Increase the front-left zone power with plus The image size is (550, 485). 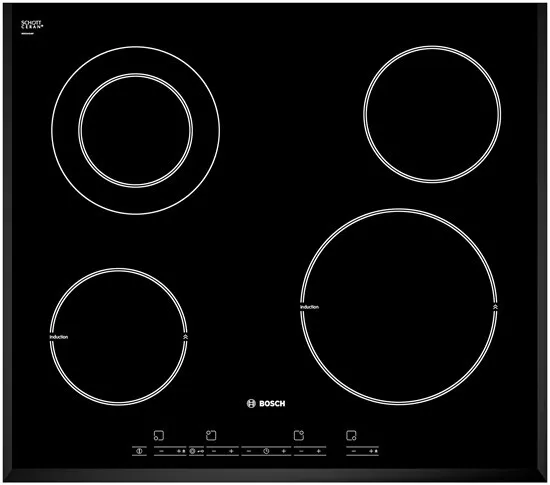[179, 451]
